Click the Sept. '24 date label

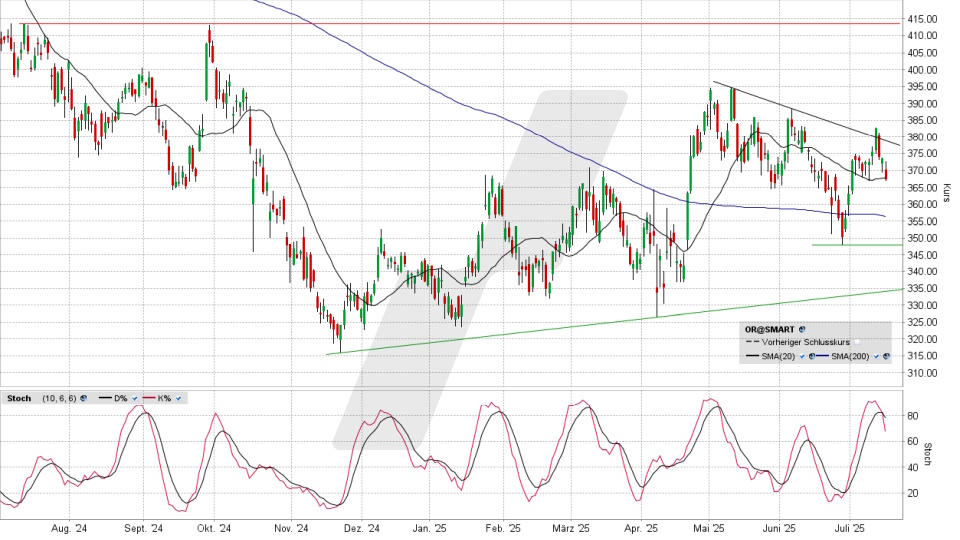143,528
